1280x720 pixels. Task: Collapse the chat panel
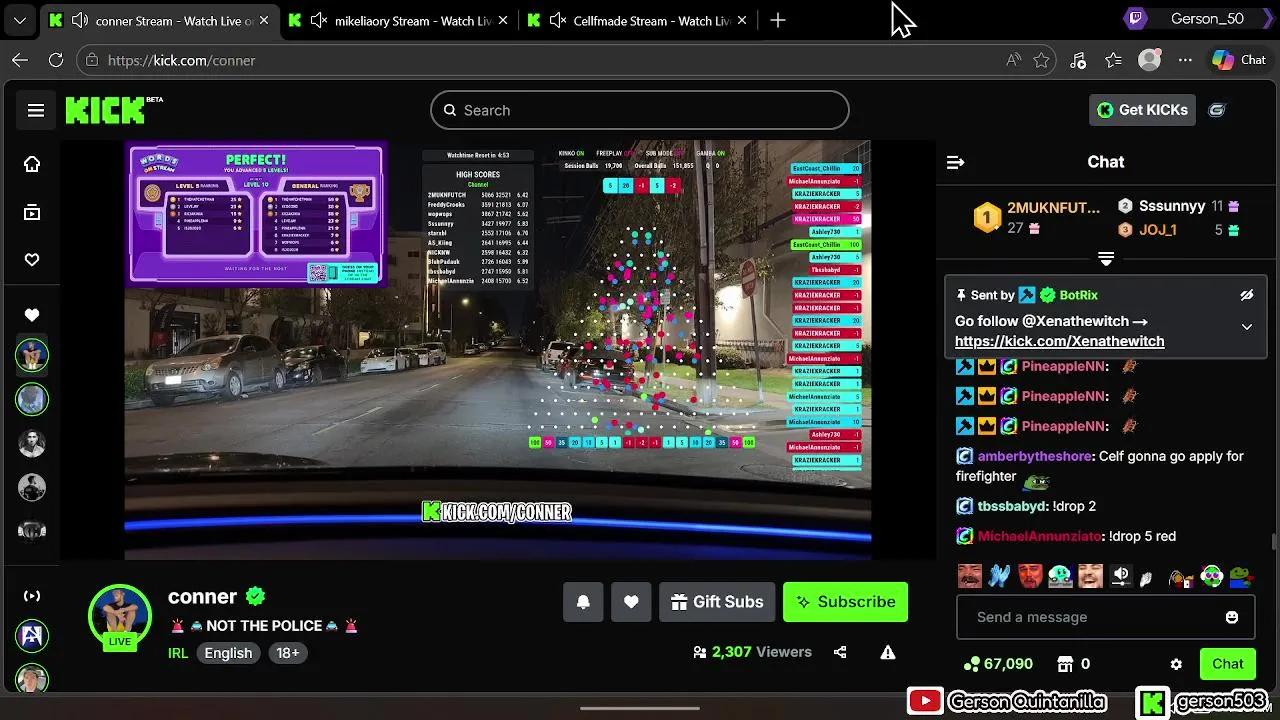[955, 162]
